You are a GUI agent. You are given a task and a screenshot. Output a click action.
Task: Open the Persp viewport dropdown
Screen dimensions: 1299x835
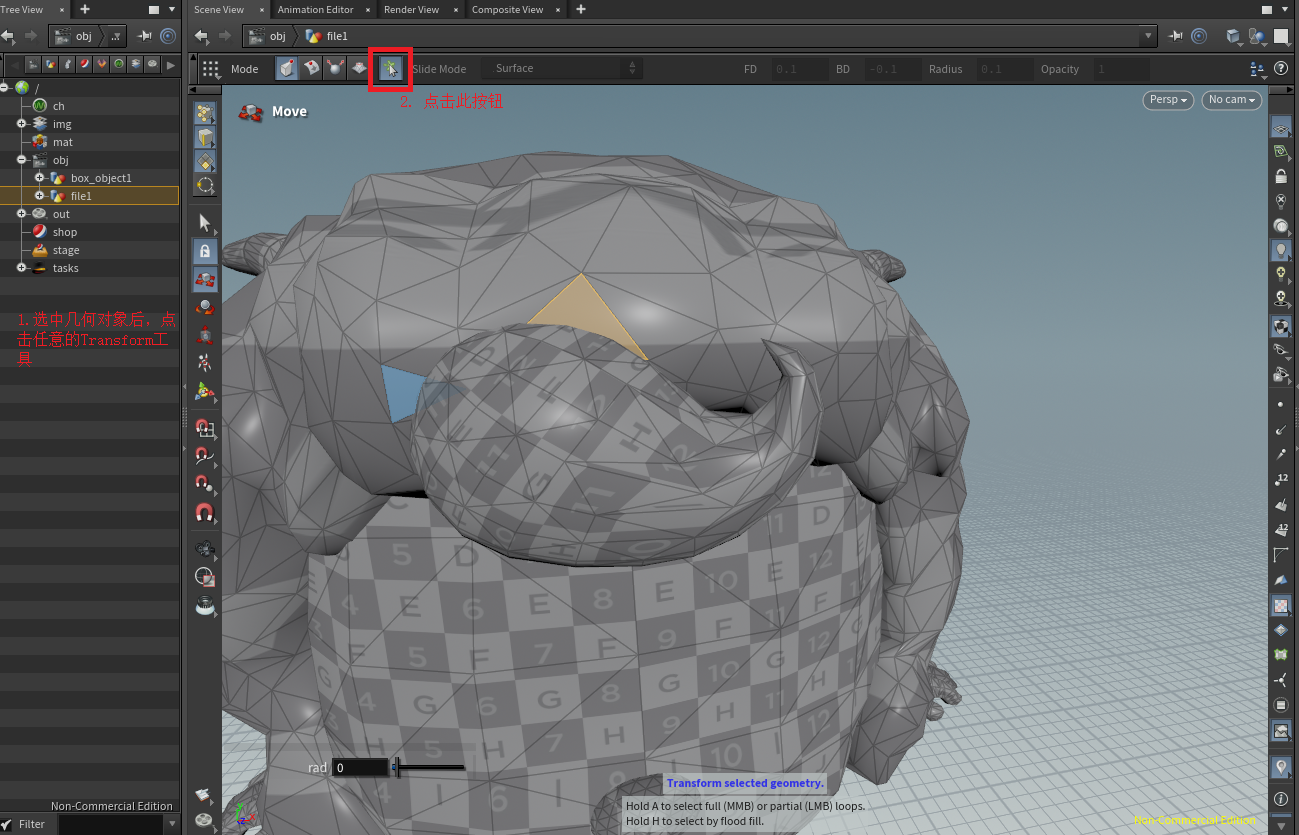click(x=1169, y=100)
